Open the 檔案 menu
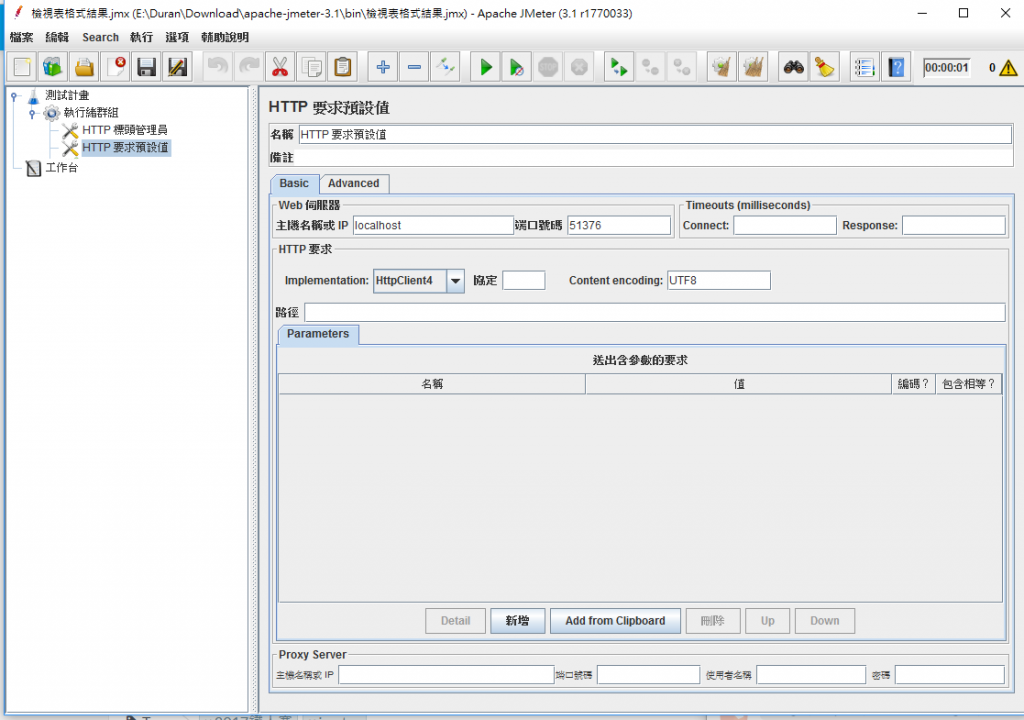 pos(22,37)
